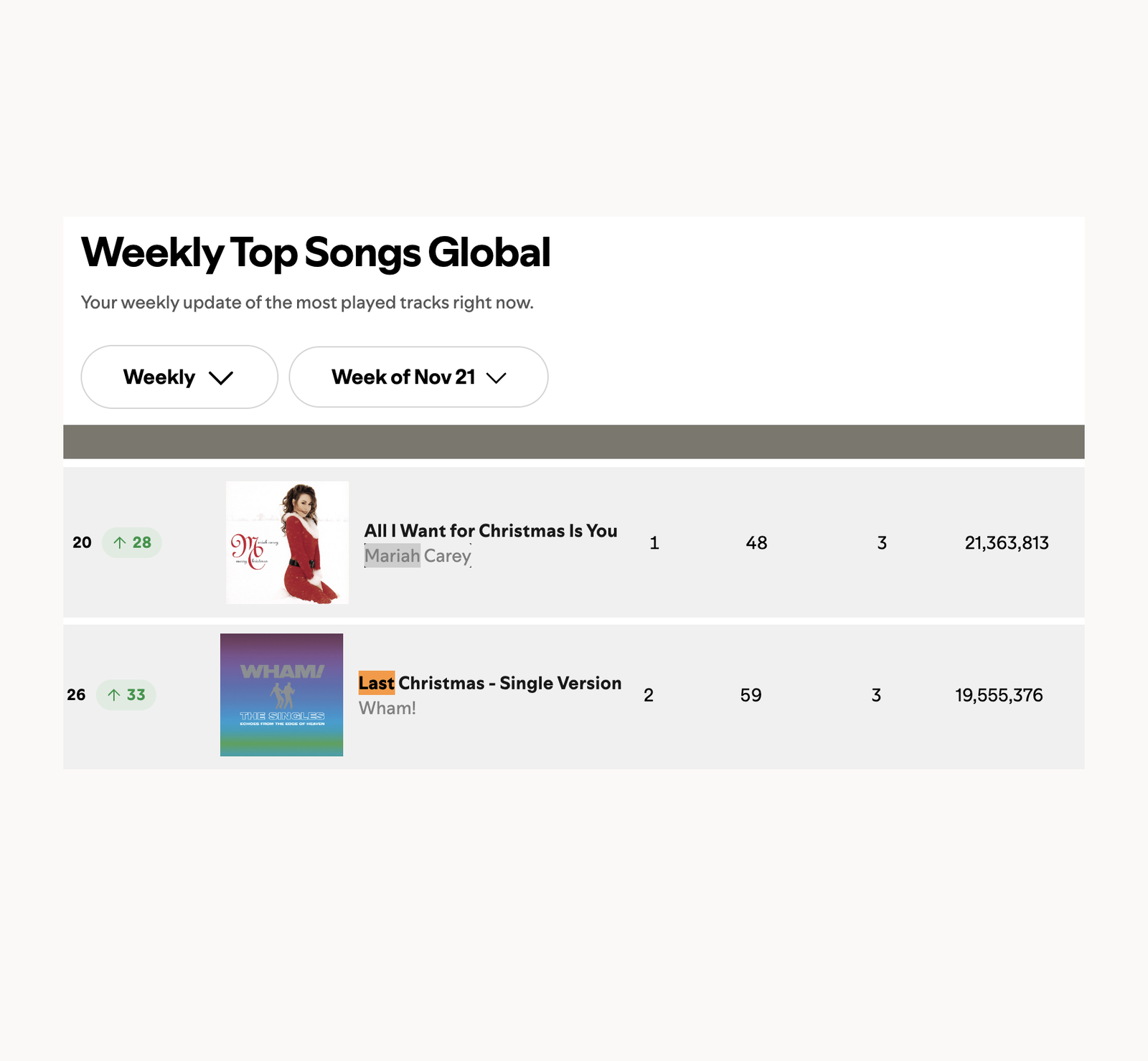Image resolution: width=1148 pixels, height=1061 pixels.
Task: Open 'Last Christmas - Single Version' track
Action: tap(489, 683)
